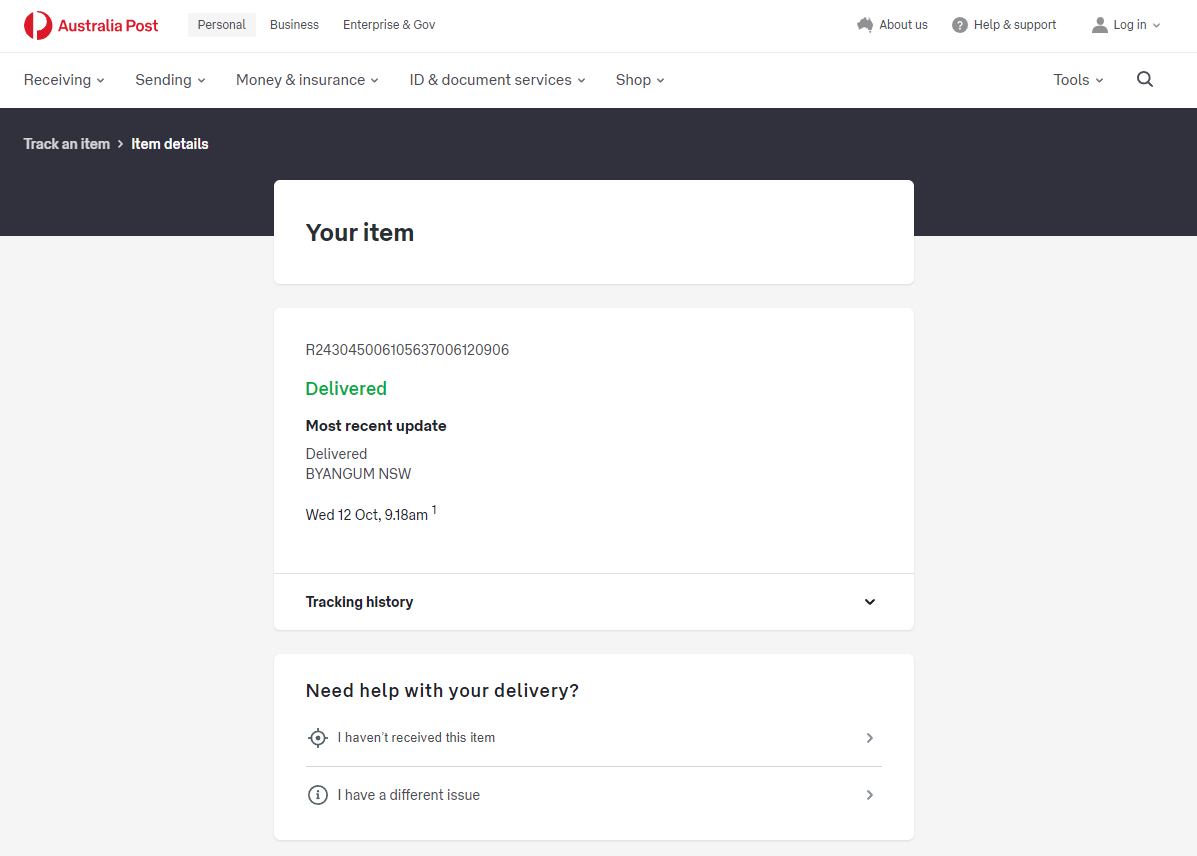
Task: Expand the Money & insurance menu
Action: point(307,80)
